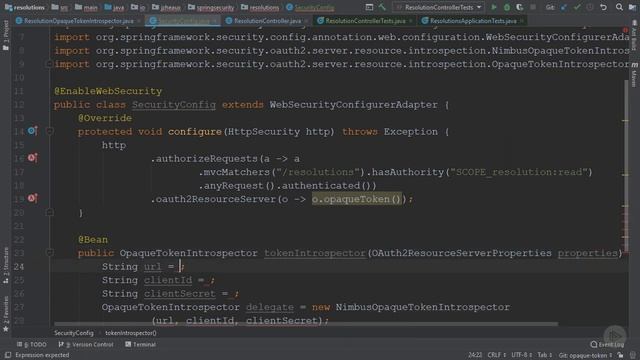Open Tab indent settings selector

545,355
